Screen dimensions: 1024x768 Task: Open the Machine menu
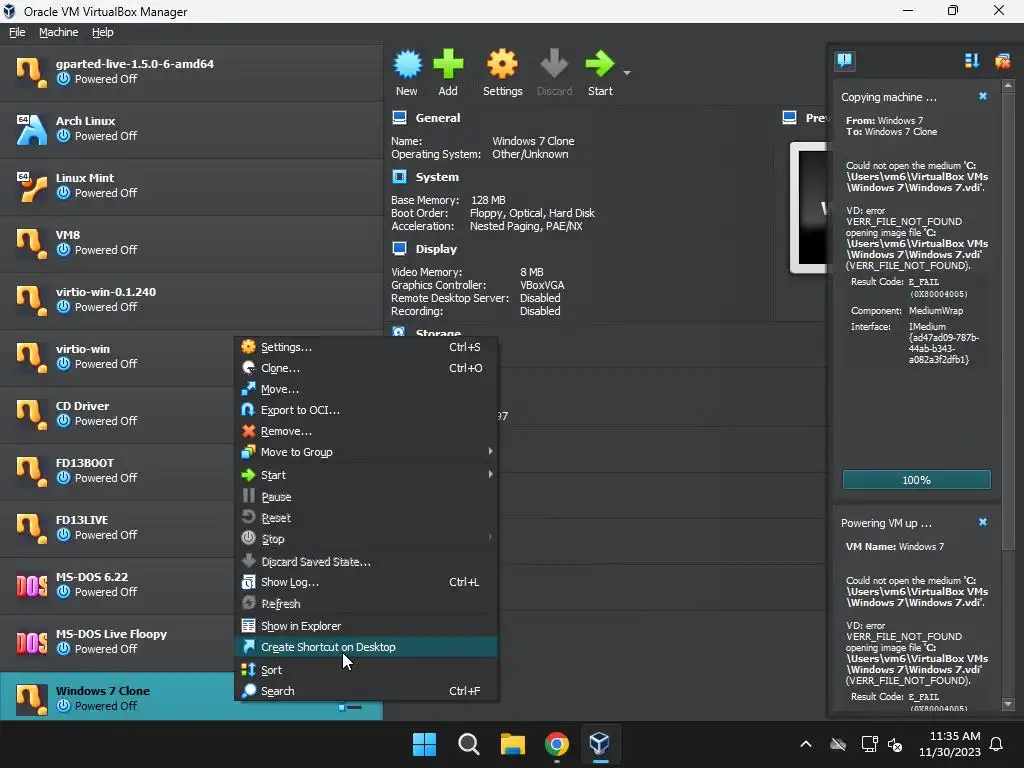point(58,32)
